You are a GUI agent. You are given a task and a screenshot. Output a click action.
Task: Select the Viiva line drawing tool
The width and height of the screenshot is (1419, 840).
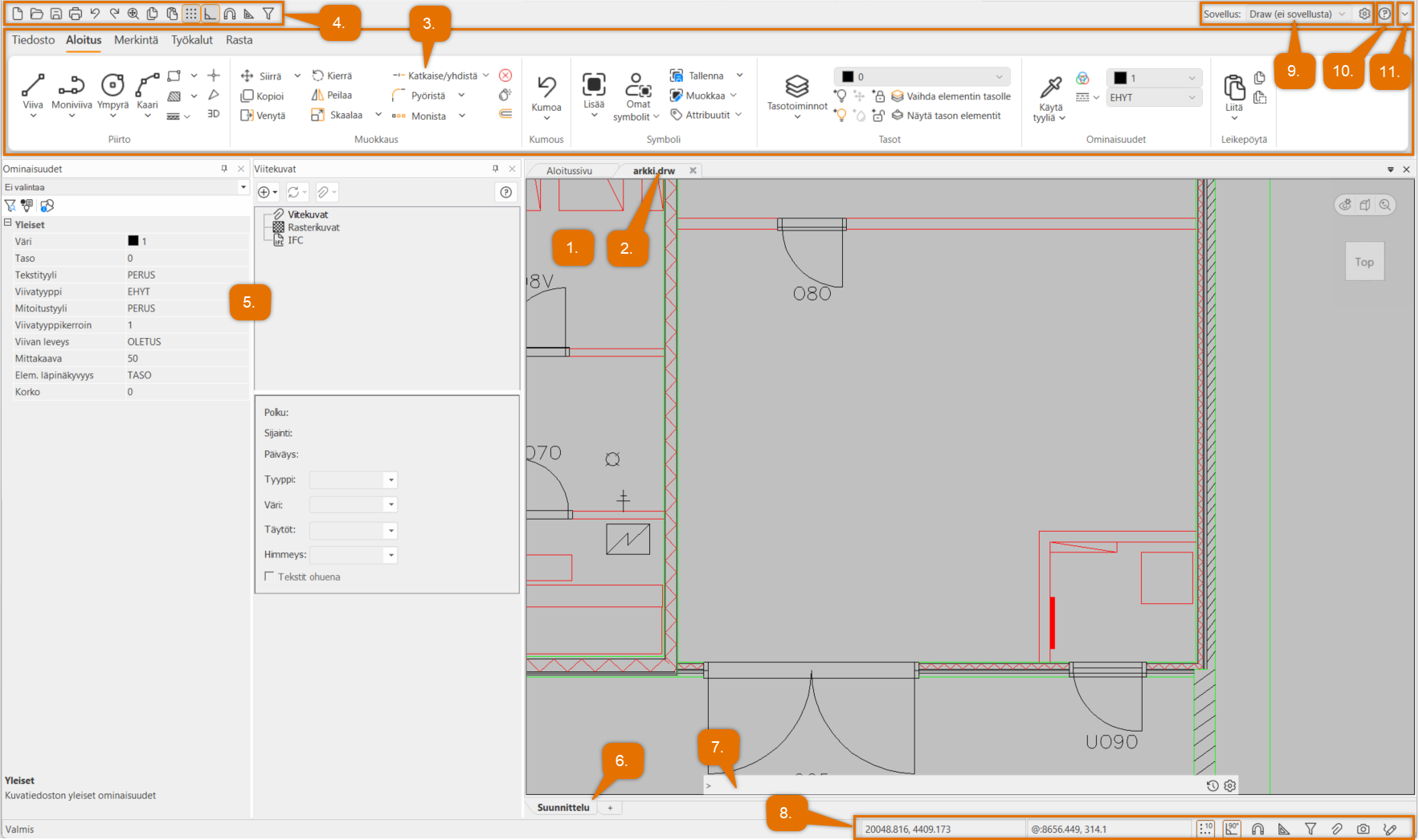coord(32,87)
